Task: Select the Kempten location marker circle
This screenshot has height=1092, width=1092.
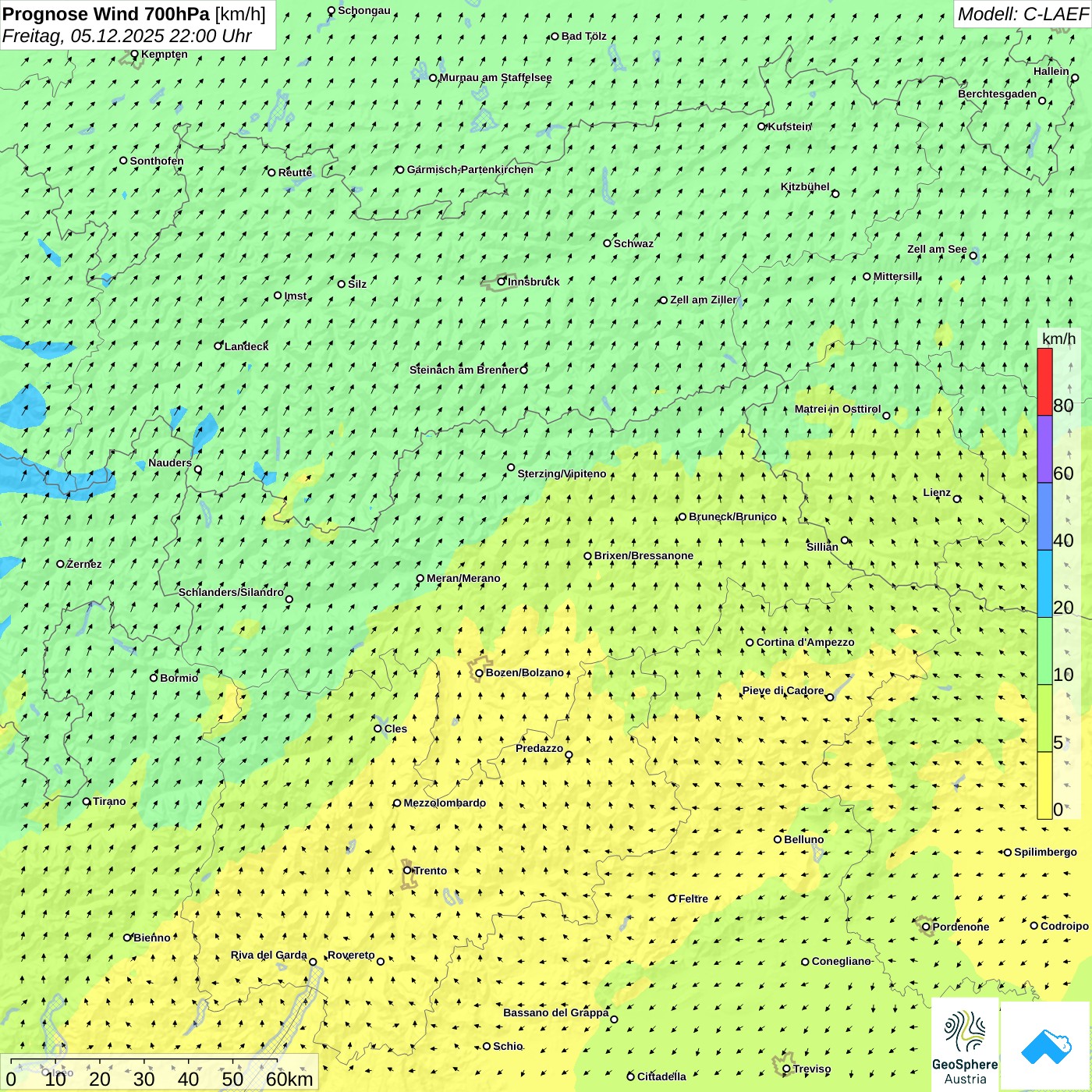Action: click(x=135, y=55)
